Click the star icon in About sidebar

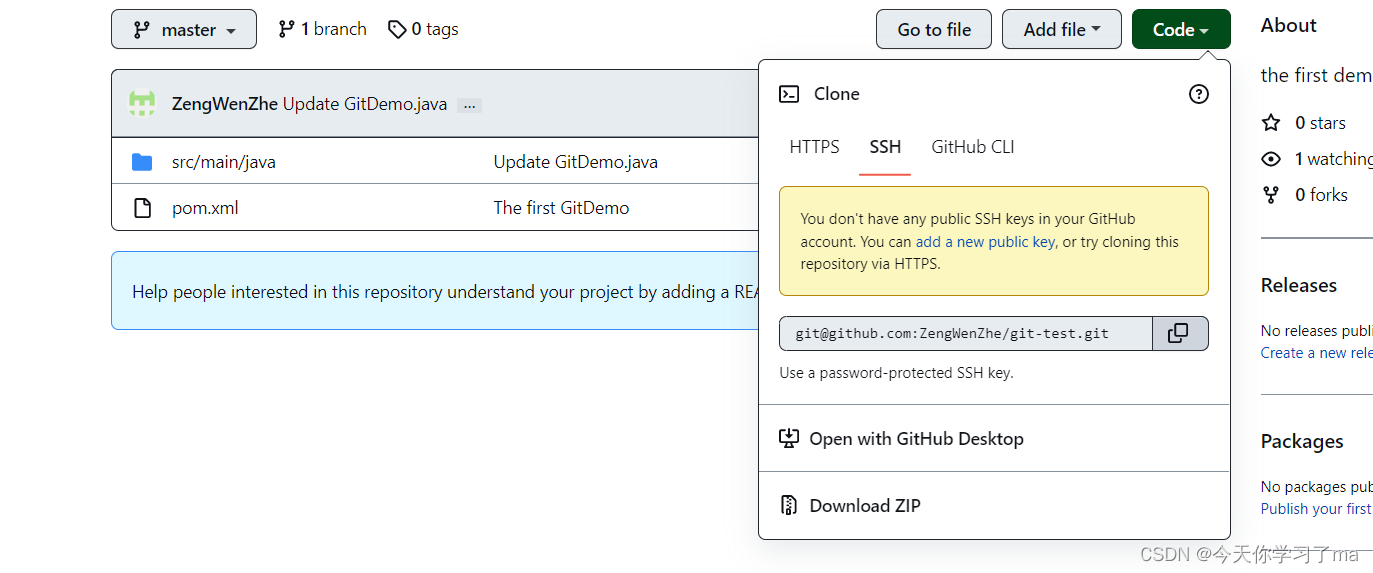pyautogui.click(x=1271, y=123)
